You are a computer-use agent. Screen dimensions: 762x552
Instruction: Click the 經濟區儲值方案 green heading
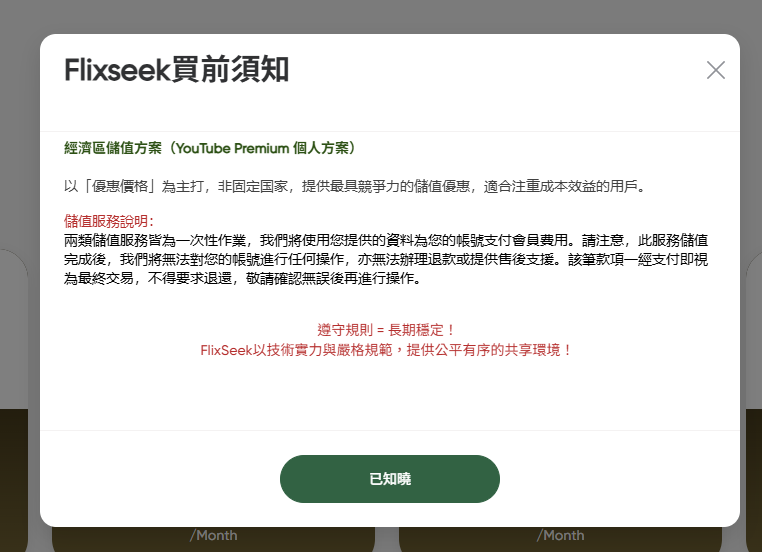pos(210,148)
